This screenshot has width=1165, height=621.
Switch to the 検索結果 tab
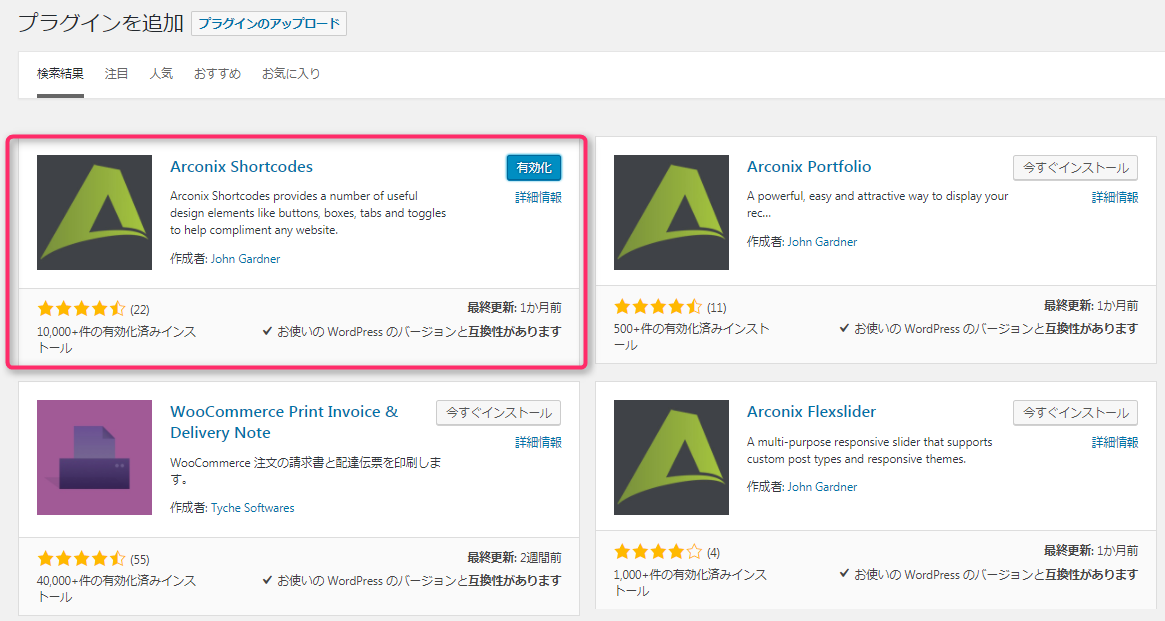click(60, 74)
